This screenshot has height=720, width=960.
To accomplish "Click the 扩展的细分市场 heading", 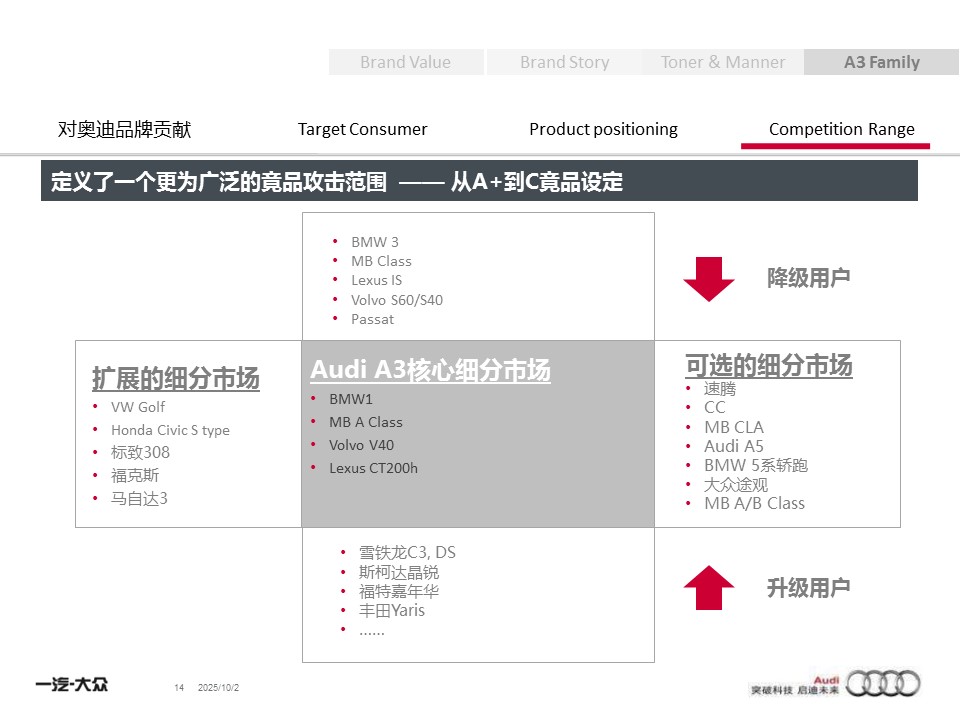I will pos(176,379).
